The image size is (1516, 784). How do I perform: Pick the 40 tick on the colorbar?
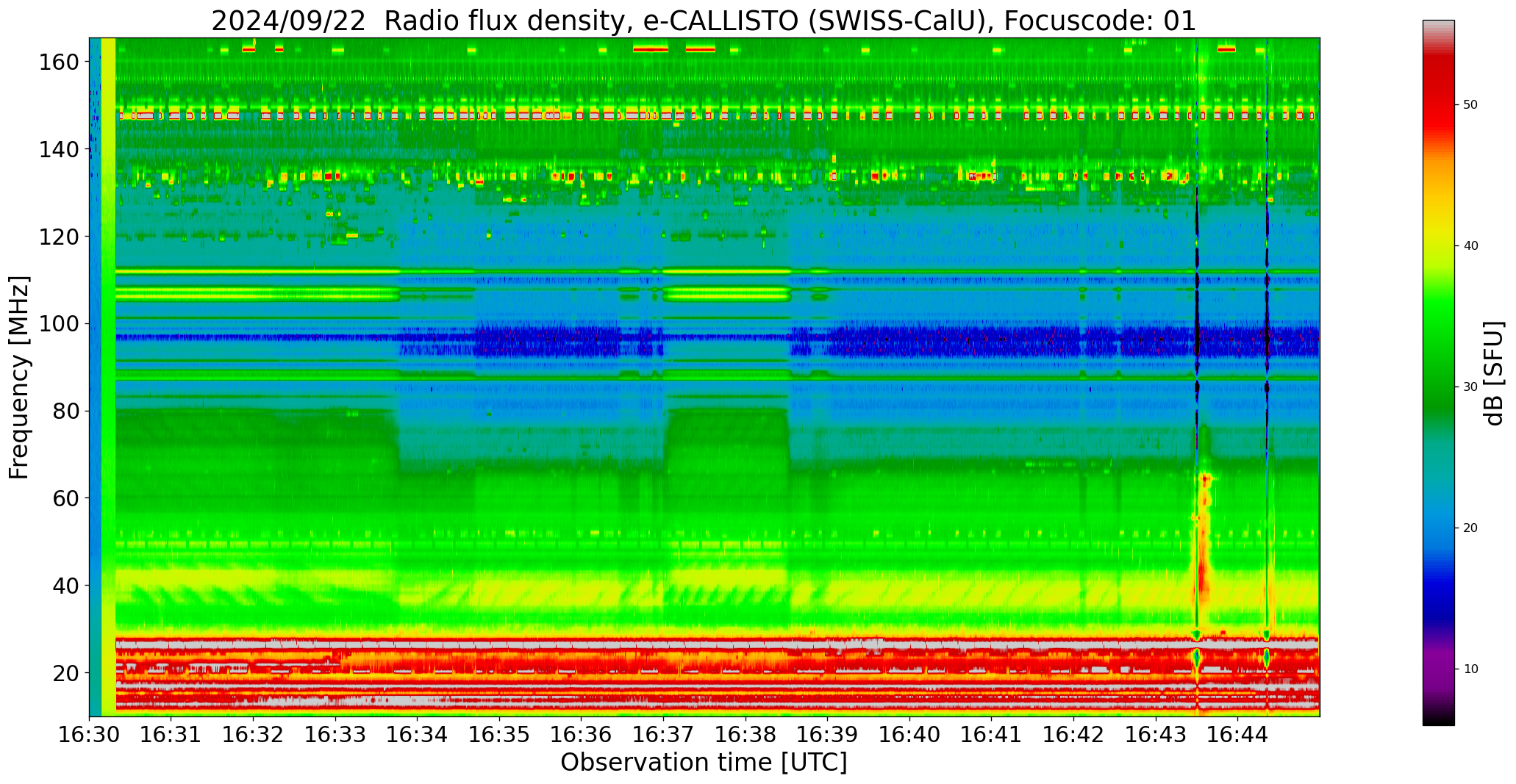(1471, 245)
